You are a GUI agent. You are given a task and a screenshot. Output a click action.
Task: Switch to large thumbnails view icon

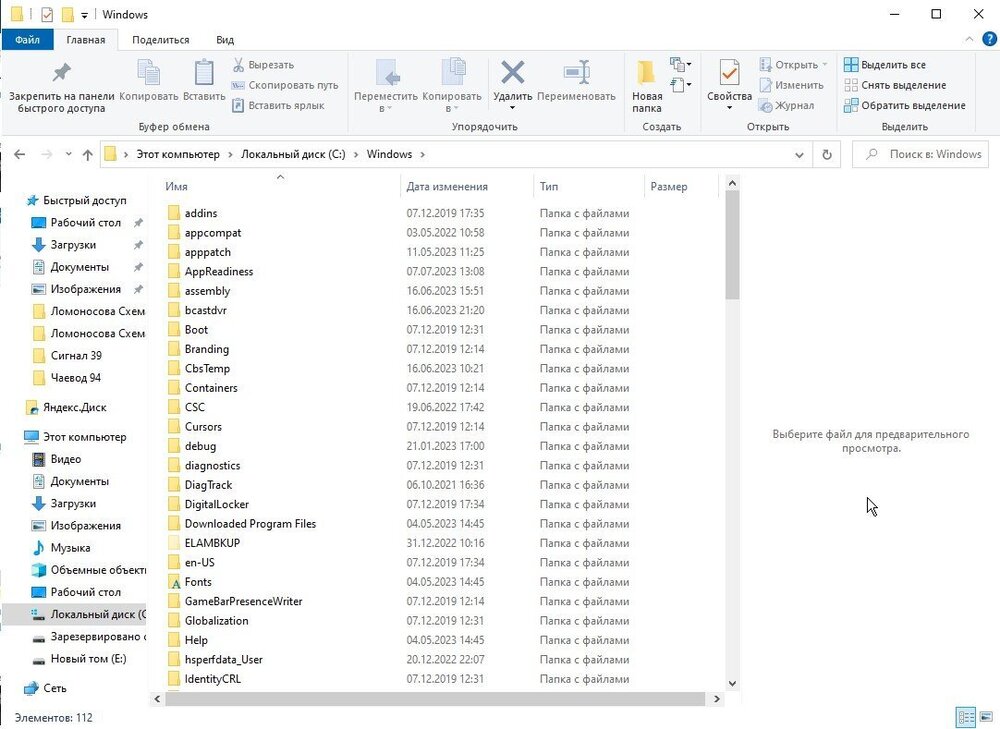[x=985, y=717]
